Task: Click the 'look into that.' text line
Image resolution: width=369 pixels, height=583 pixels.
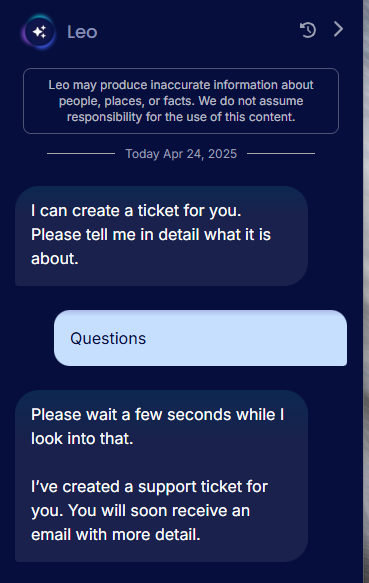Action: (82, 439)
